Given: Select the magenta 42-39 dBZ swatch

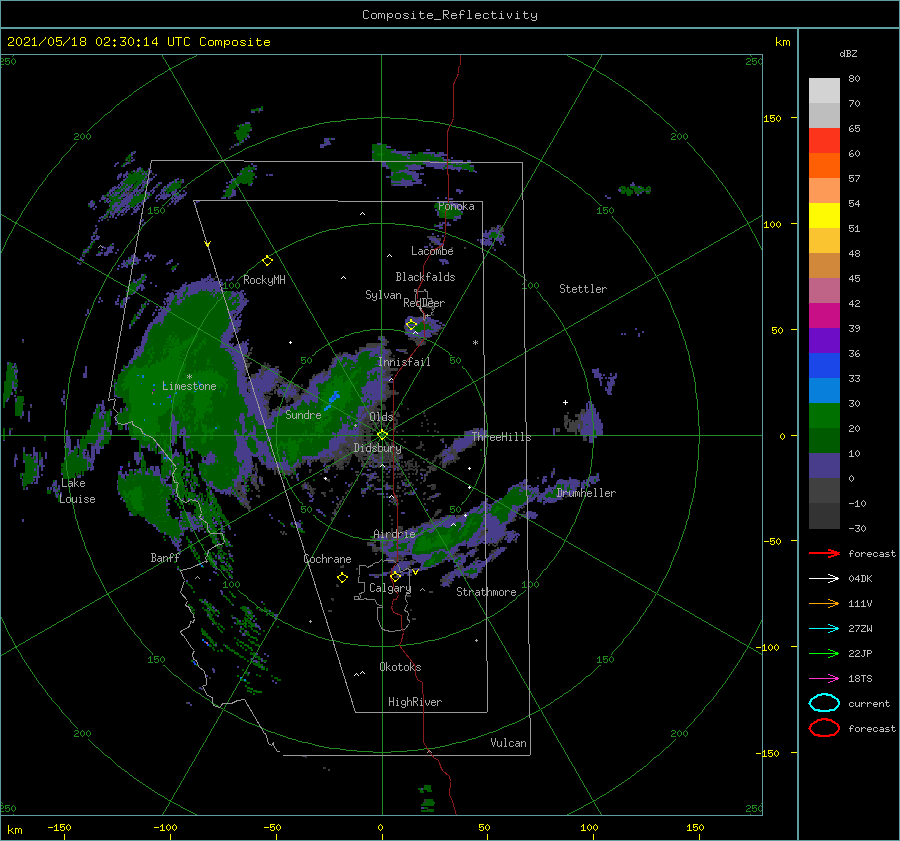Looking at the screenshot, I should (824, 315).
